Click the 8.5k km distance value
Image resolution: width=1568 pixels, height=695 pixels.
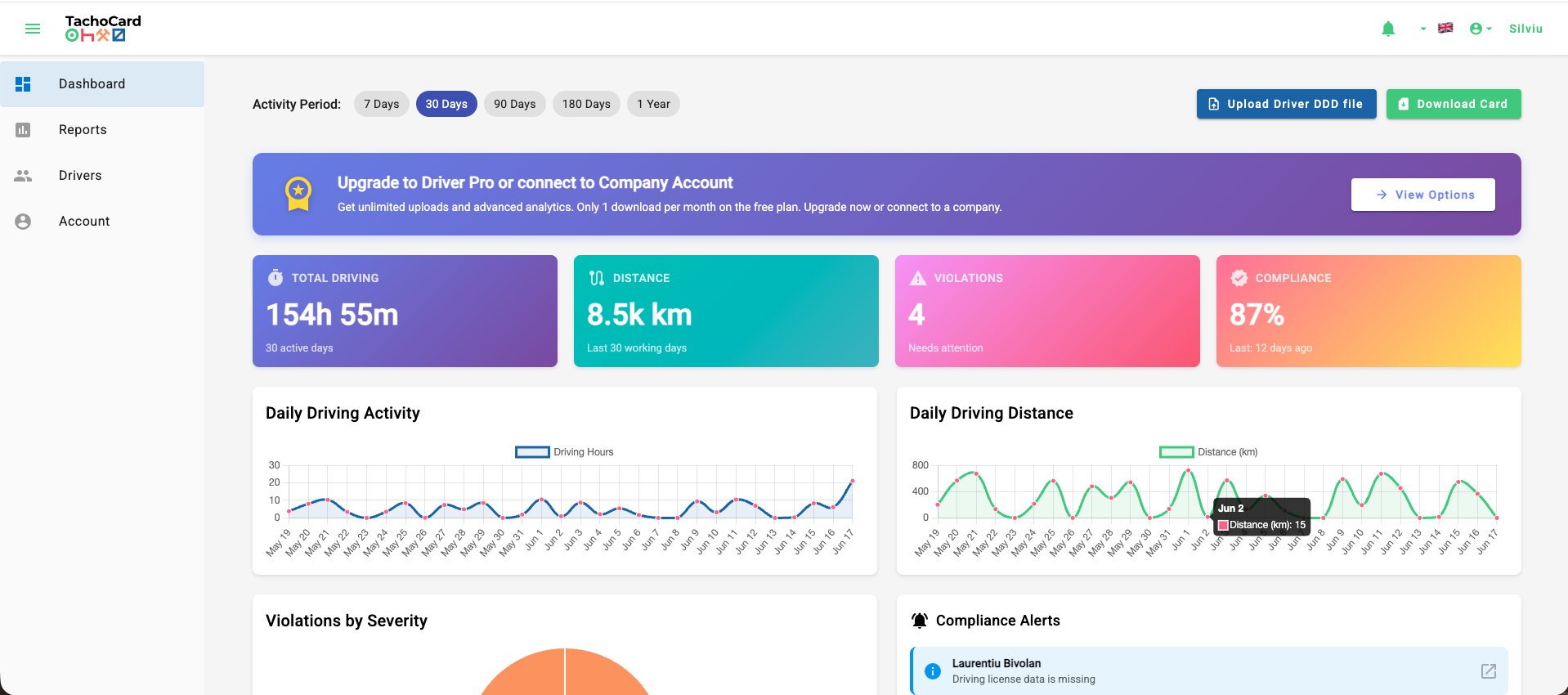(x=639, y=315)
